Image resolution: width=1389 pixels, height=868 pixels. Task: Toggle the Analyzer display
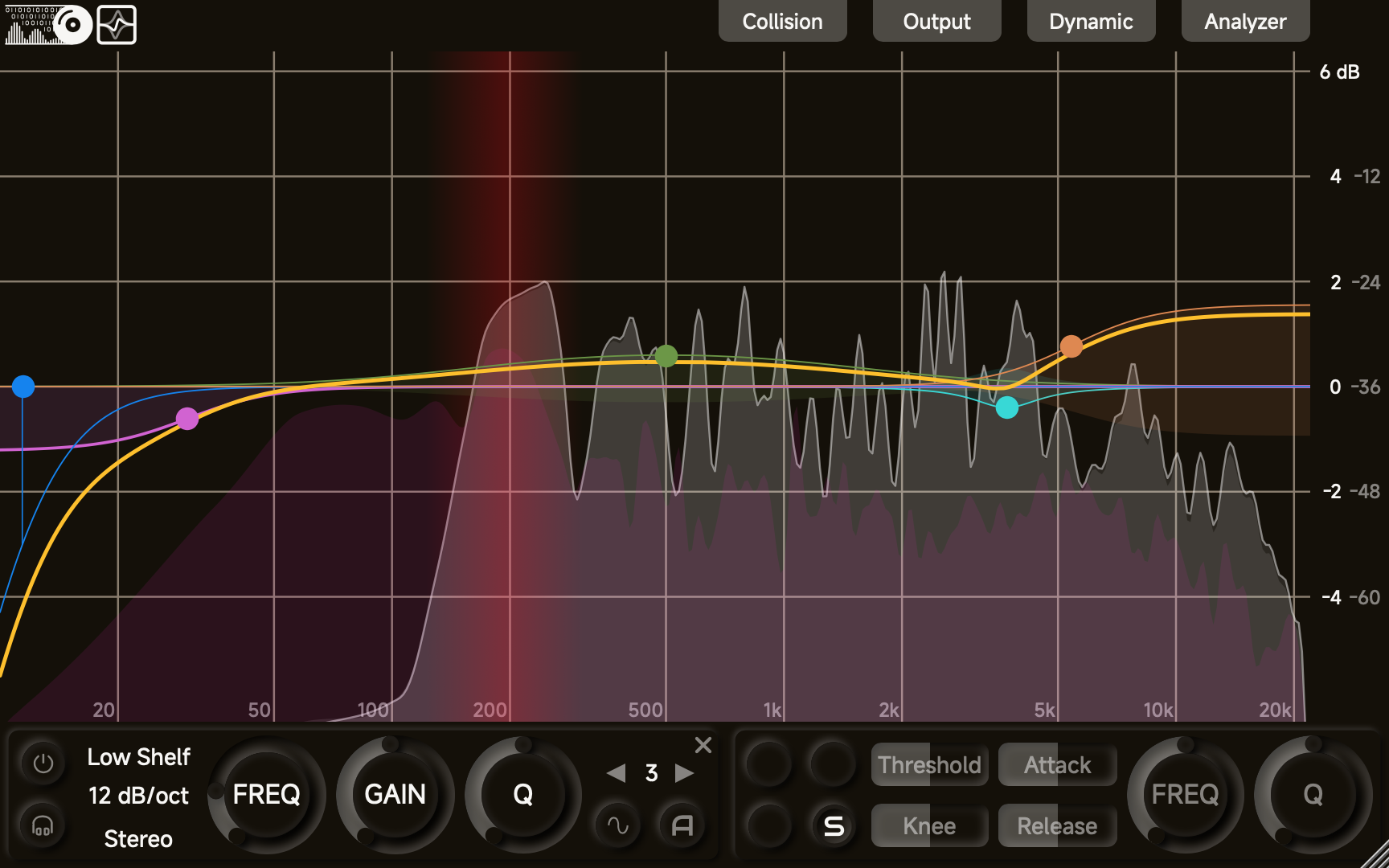(1245, 21)
